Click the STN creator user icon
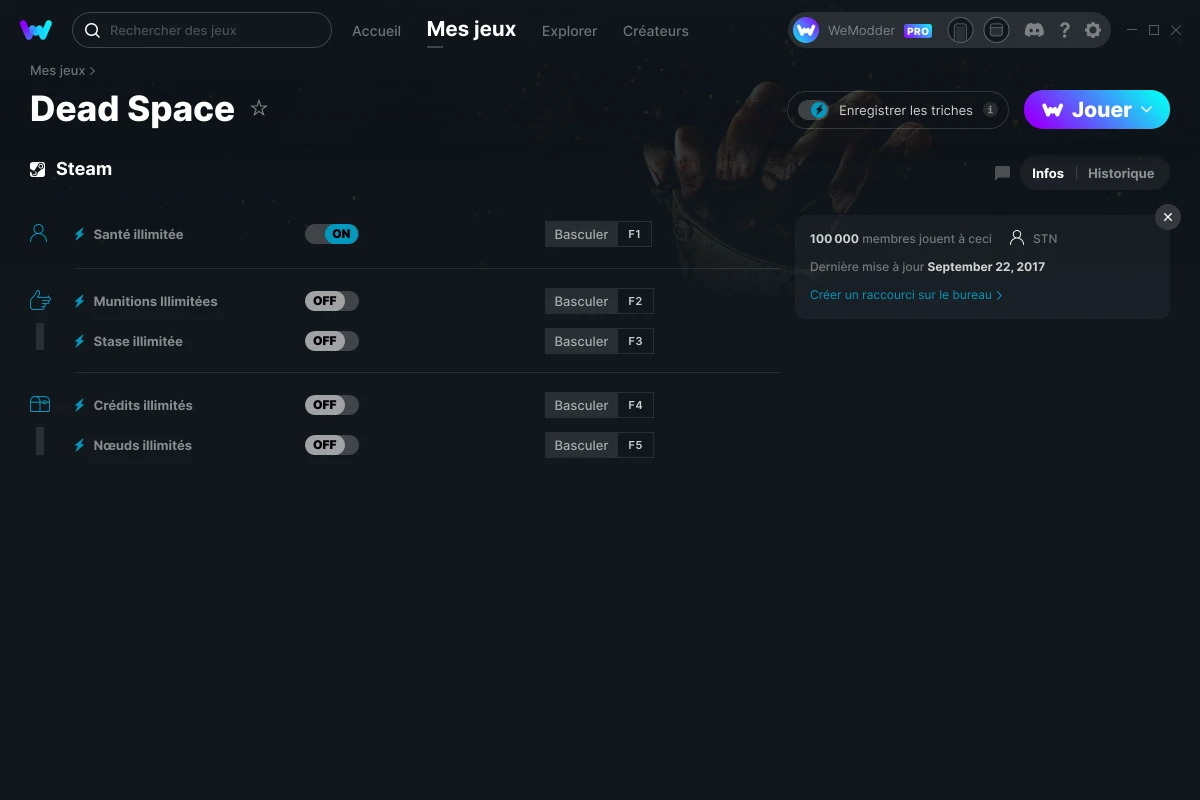Viewport: 1200px width, 800px height. (x=1017, y=238)
